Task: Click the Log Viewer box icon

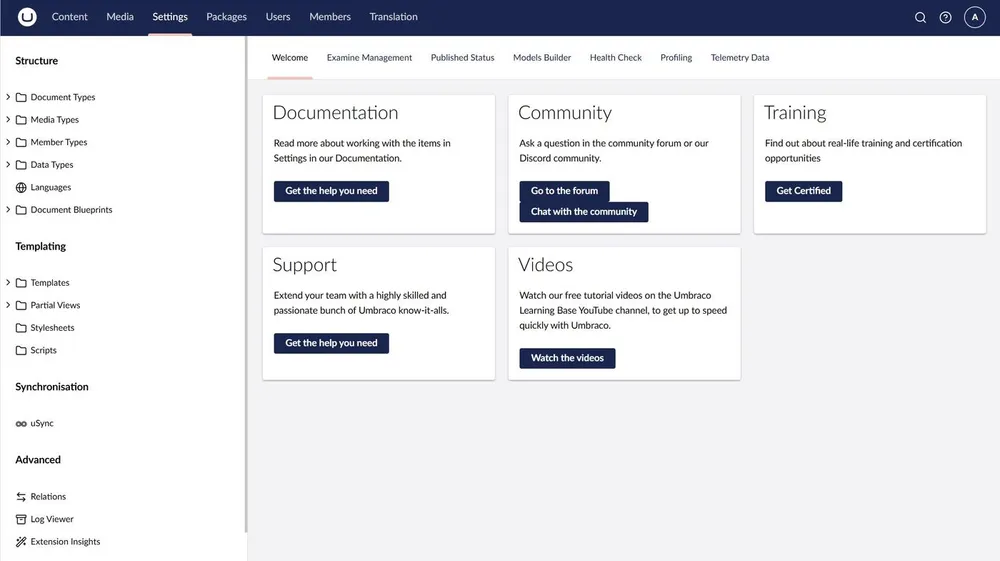Action: (21, 519)
